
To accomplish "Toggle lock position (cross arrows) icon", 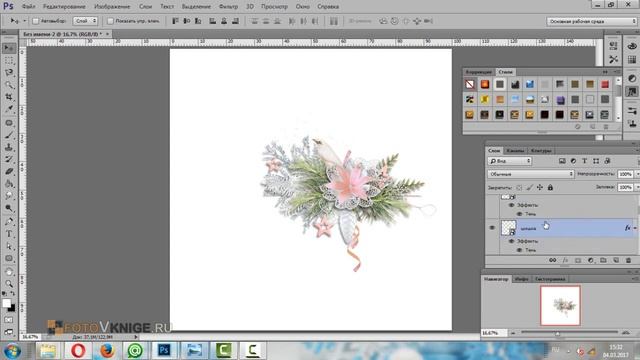I will [x=540, y=187].
